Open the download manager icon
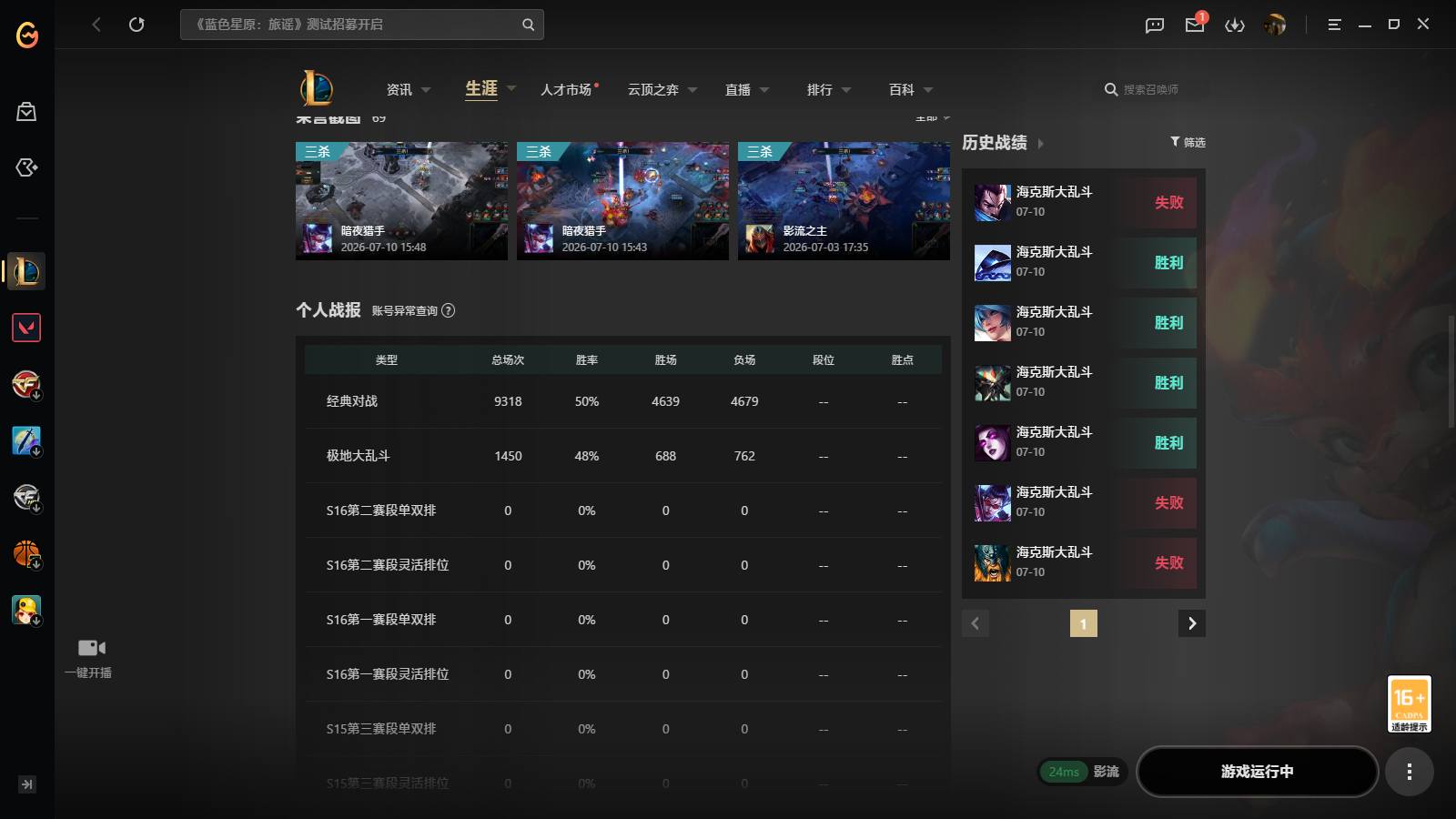Screen dimensions: 1456x819 [1235, 25]
